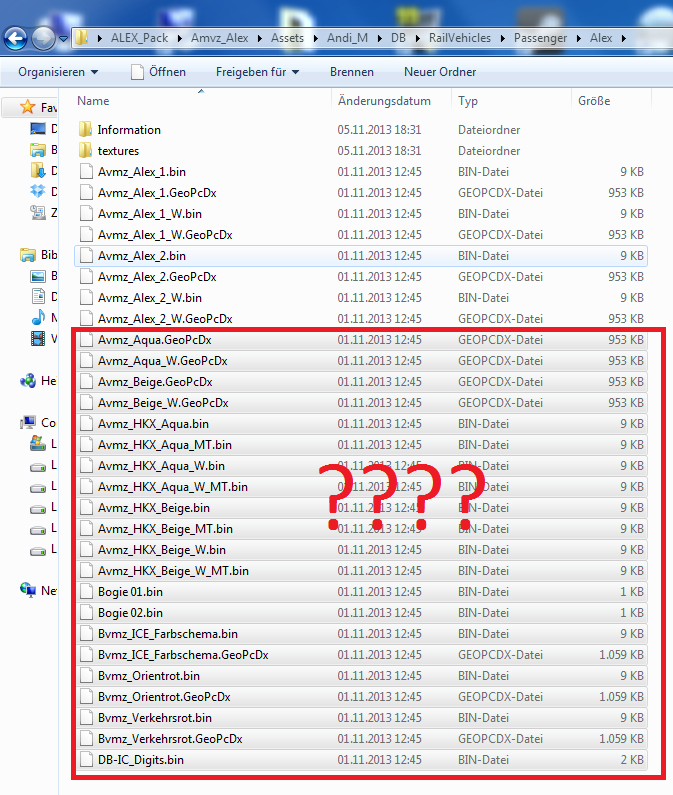Select the Information folder icon

coord(86,129)
